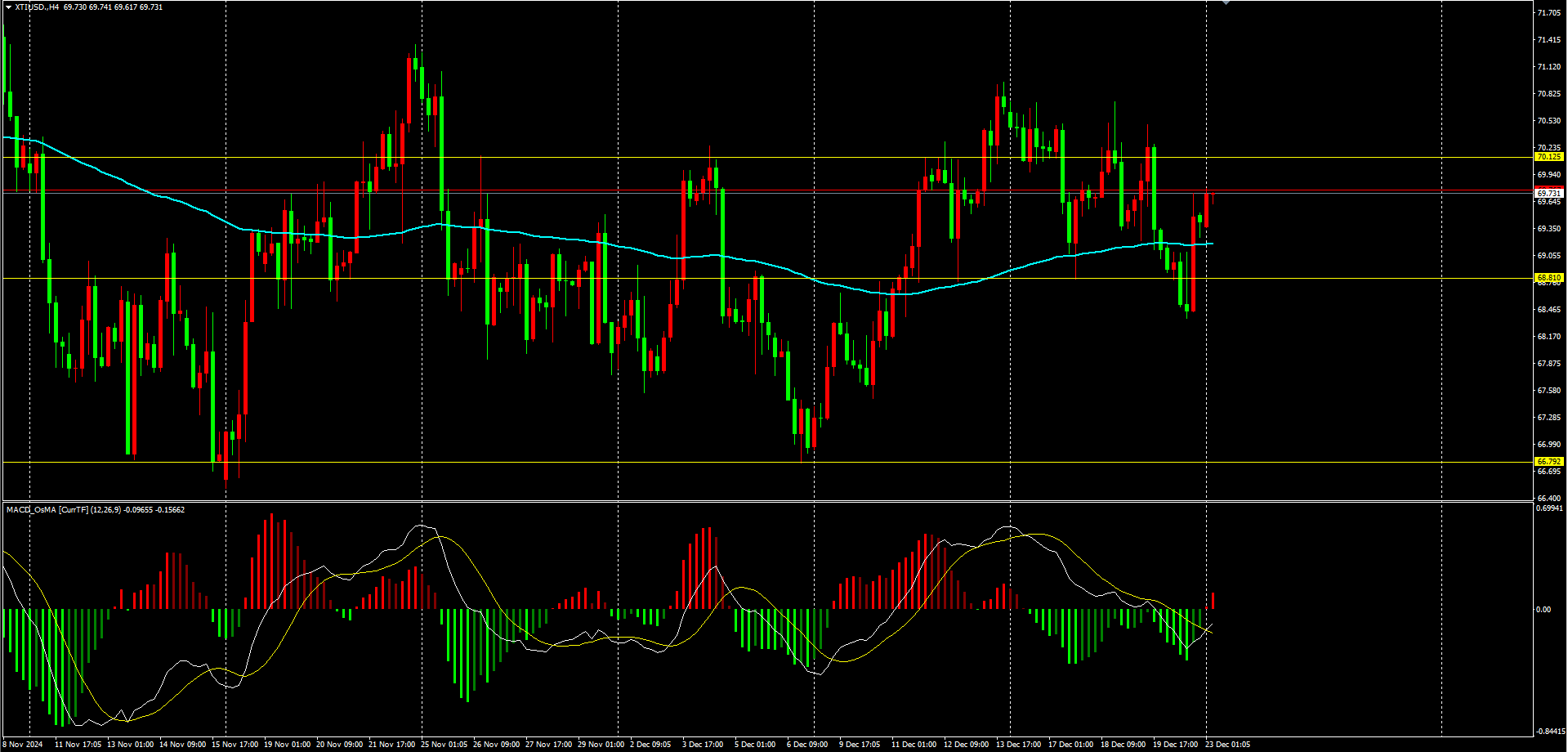Click the 3 Dec 17:00 time label
Viewport: 1568px width, 752px height.
pos(704,745)
